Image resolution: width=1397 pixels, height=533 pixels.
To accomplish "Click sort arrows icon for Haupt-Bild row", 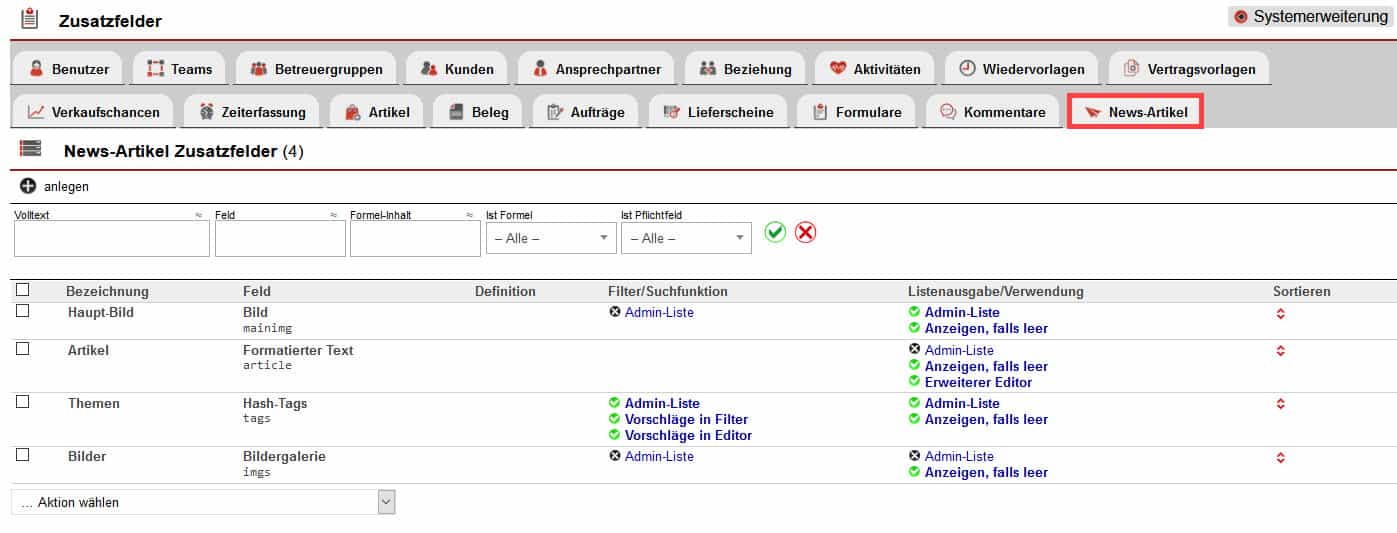I will (x=1280, y=314).
